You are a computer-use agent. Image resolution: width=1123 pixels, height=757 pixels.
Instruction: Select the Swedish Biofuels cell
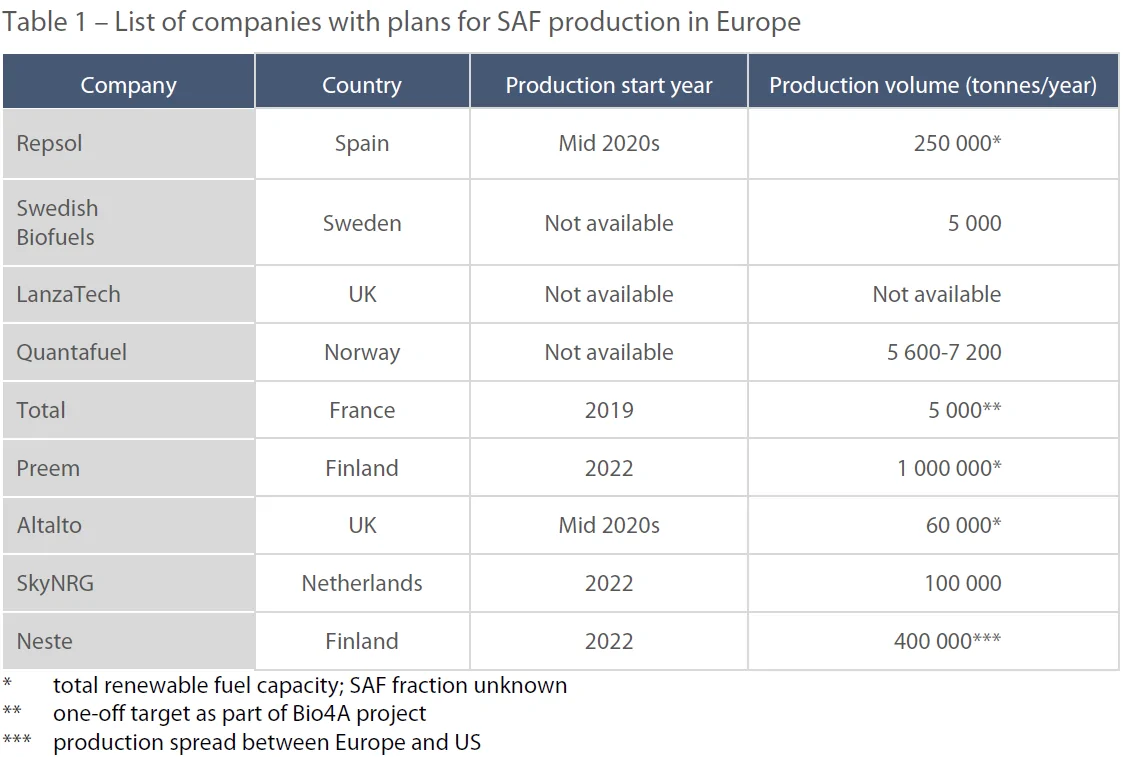pos(57,222)
